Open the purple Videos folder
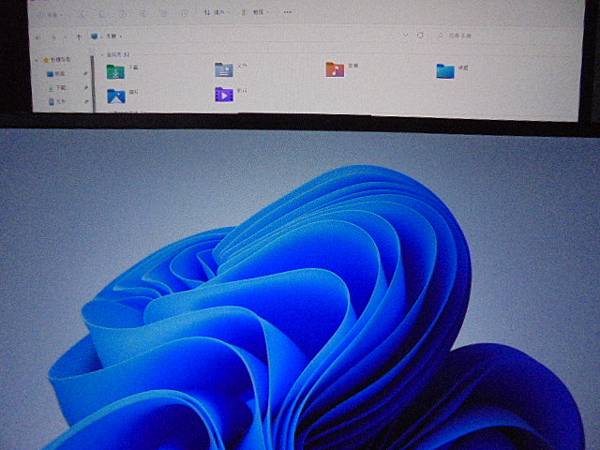The height and width of the screenshot is (450, 600). (x=224, y=95)
